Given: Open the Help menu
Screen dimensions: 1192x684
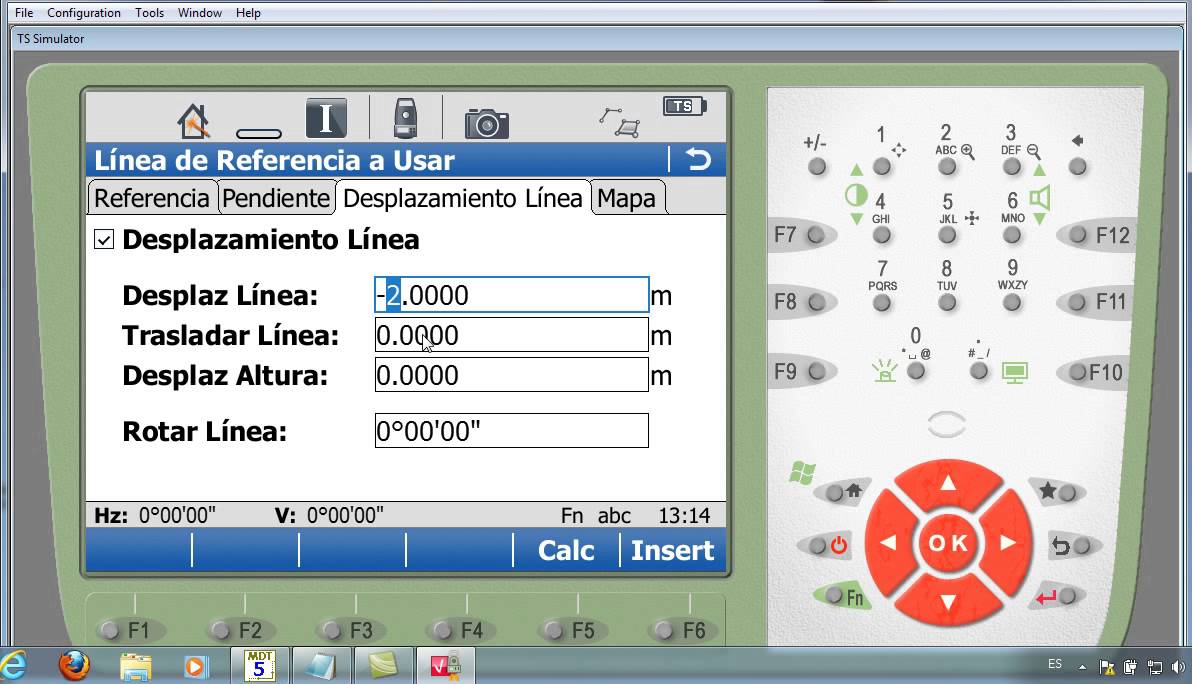Looking at the screenshot, I should tap(248, 13).
